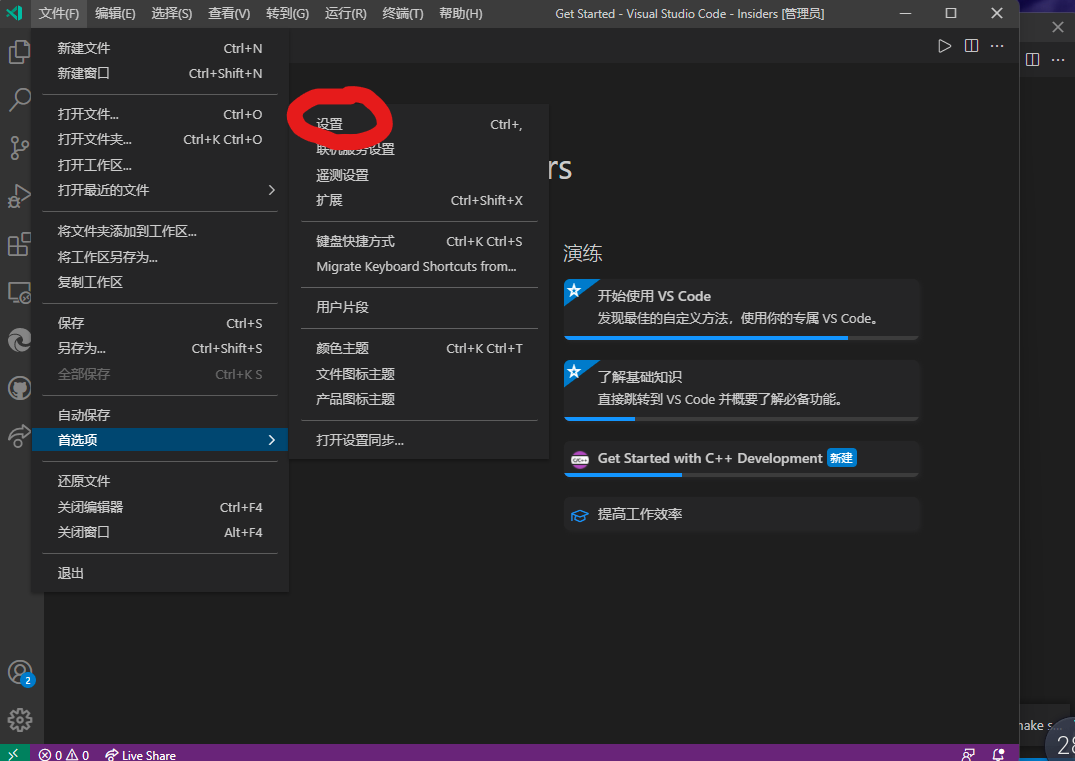
Task: Click the Run play icon in editor toolbar
Action: [944, 46]
